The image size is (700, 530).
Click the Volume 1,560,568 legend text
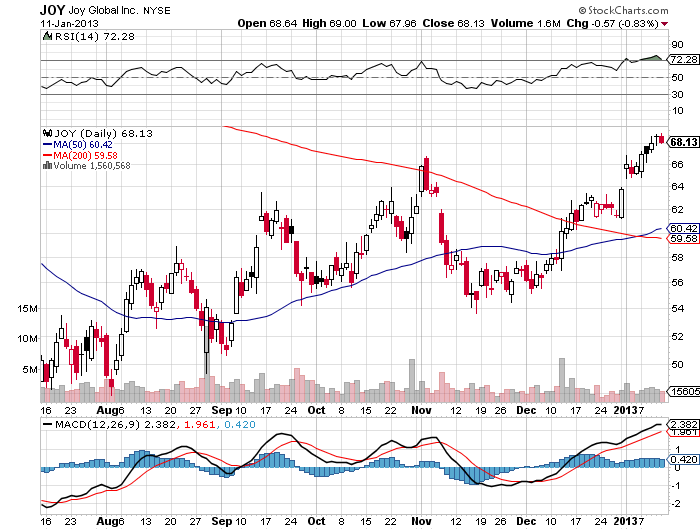tap(92, 166)
